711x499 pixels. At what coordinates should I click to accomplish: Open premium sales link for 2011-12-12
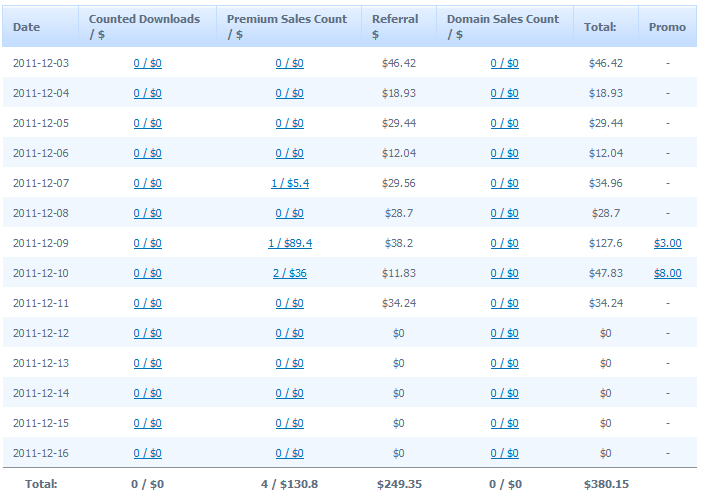coord(289,333)
